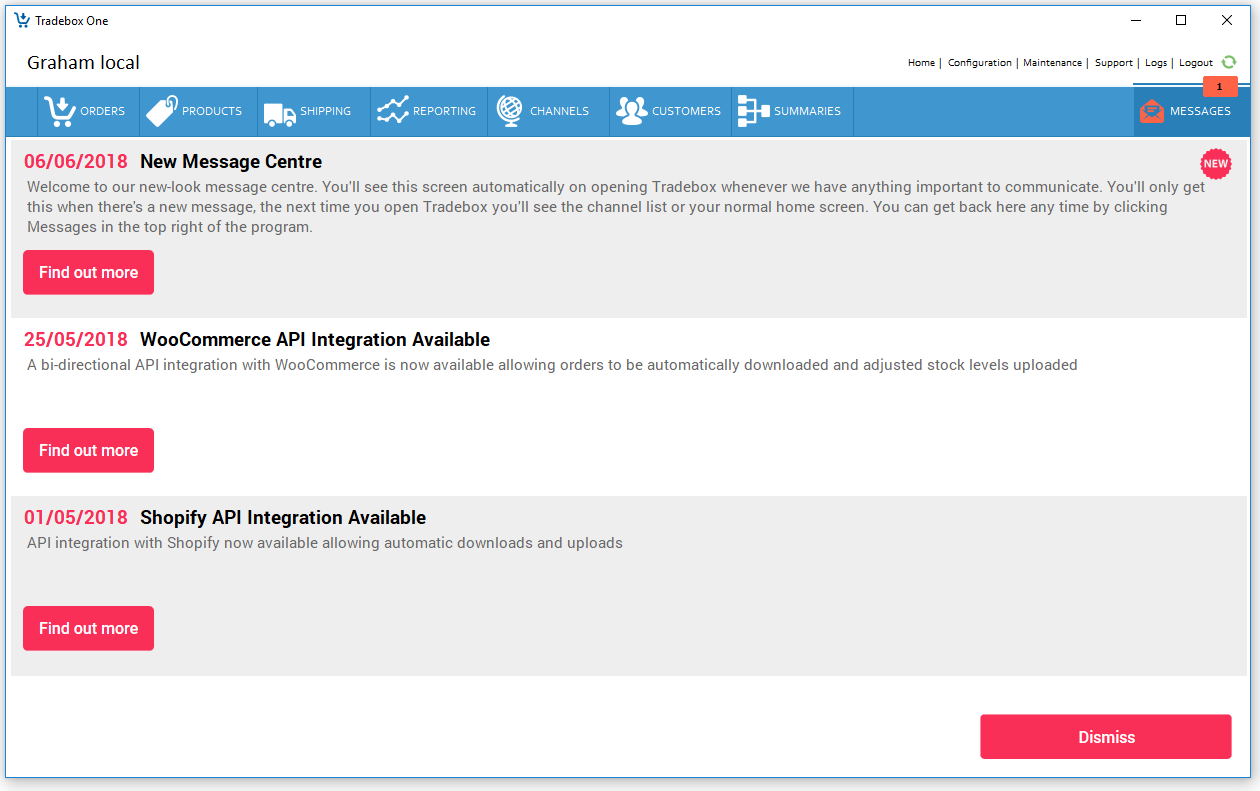The width and height of the screenshot is (1260, 791).
Task: Open the ORDERS tab label
Action: coord(102,111)
